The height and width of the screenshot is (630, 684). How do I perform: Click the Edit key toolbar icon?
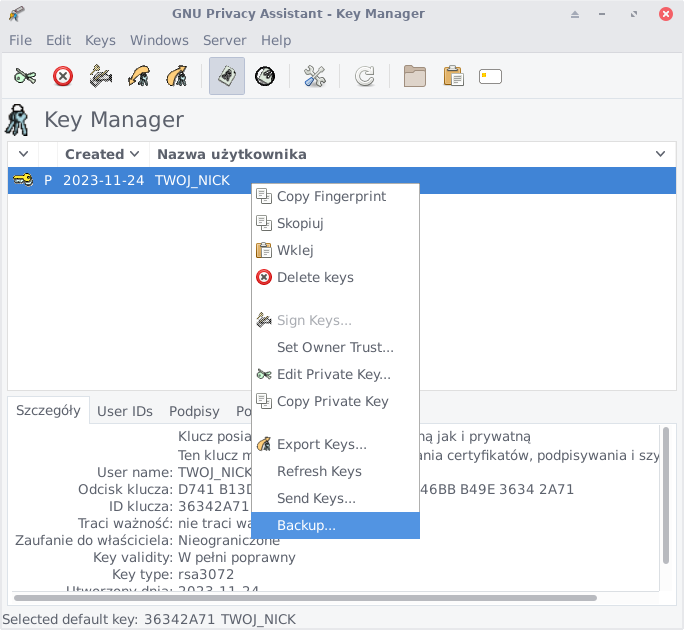(25, 76)
